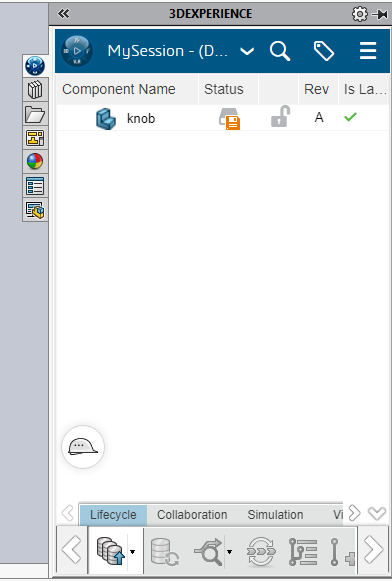This screenshot has height=581, width=392.
Task: Expand the tab list chevron beside tabs
Action: 377,514
